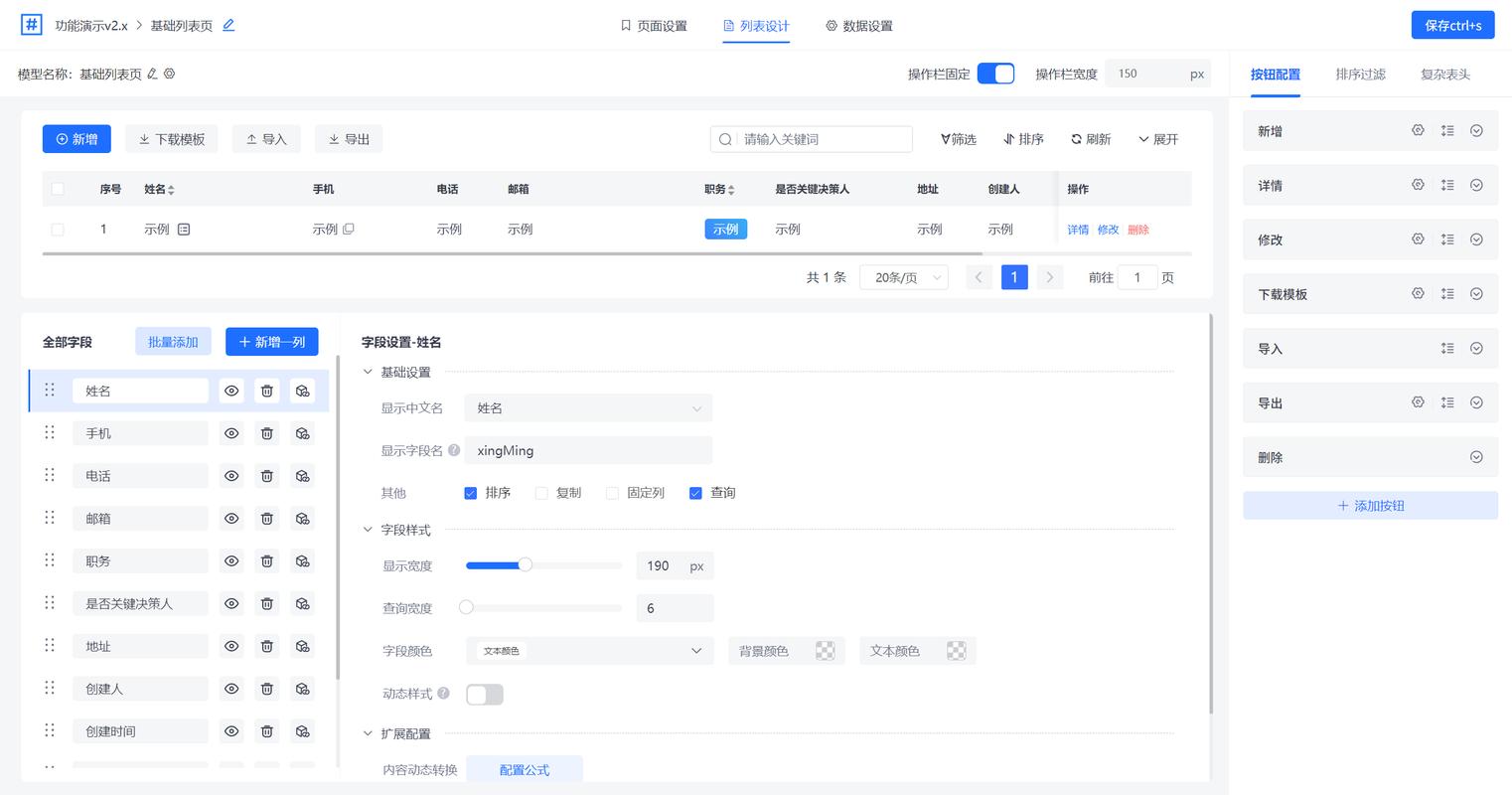The height and width of the screenshot is (795, 1512).
Task: Open list-order icon for 导入 button row
Action: 1447,349
